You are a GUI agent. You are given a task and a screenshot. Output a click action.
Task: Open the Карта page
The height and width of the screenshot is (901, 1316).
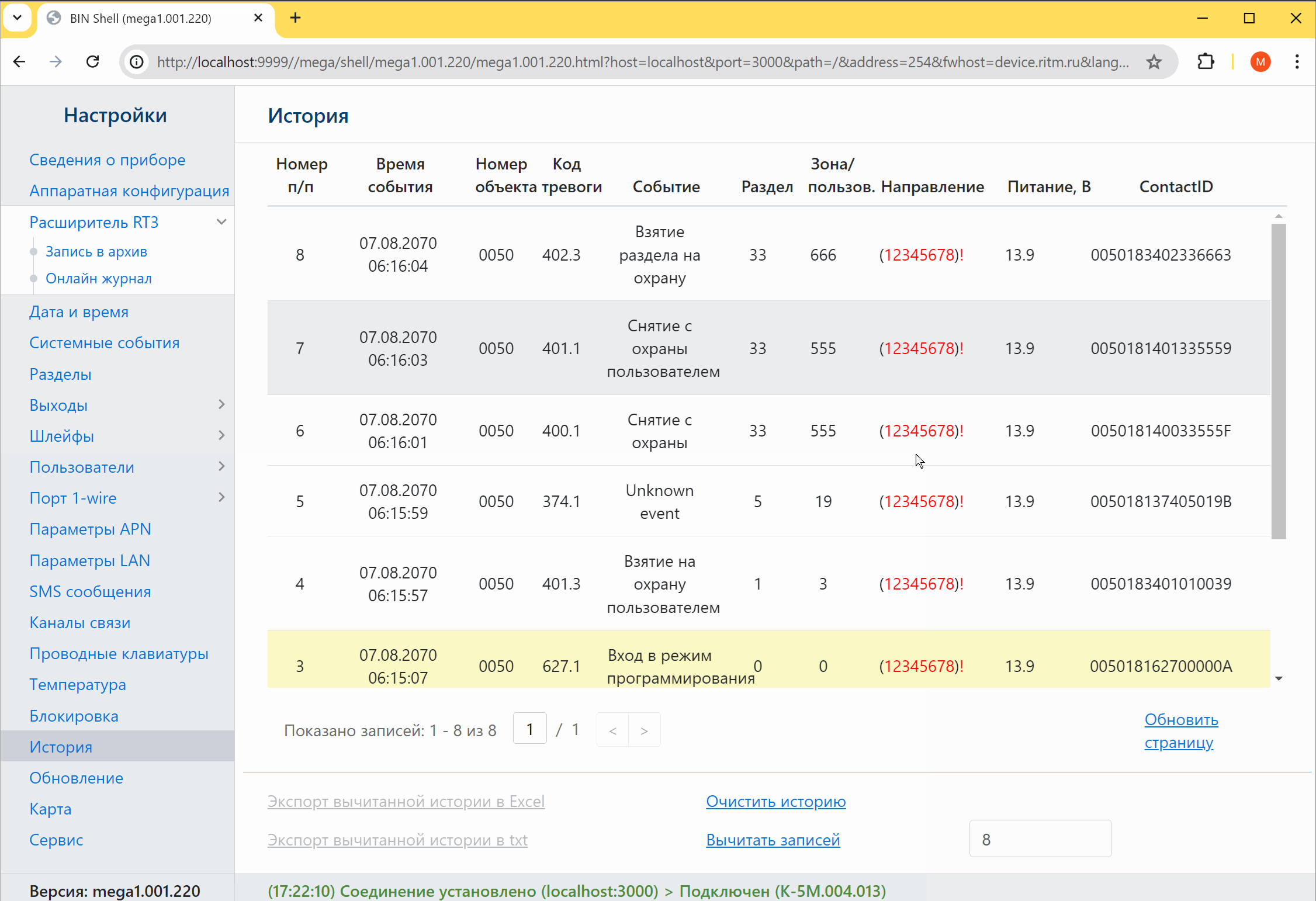pos(50,809)
